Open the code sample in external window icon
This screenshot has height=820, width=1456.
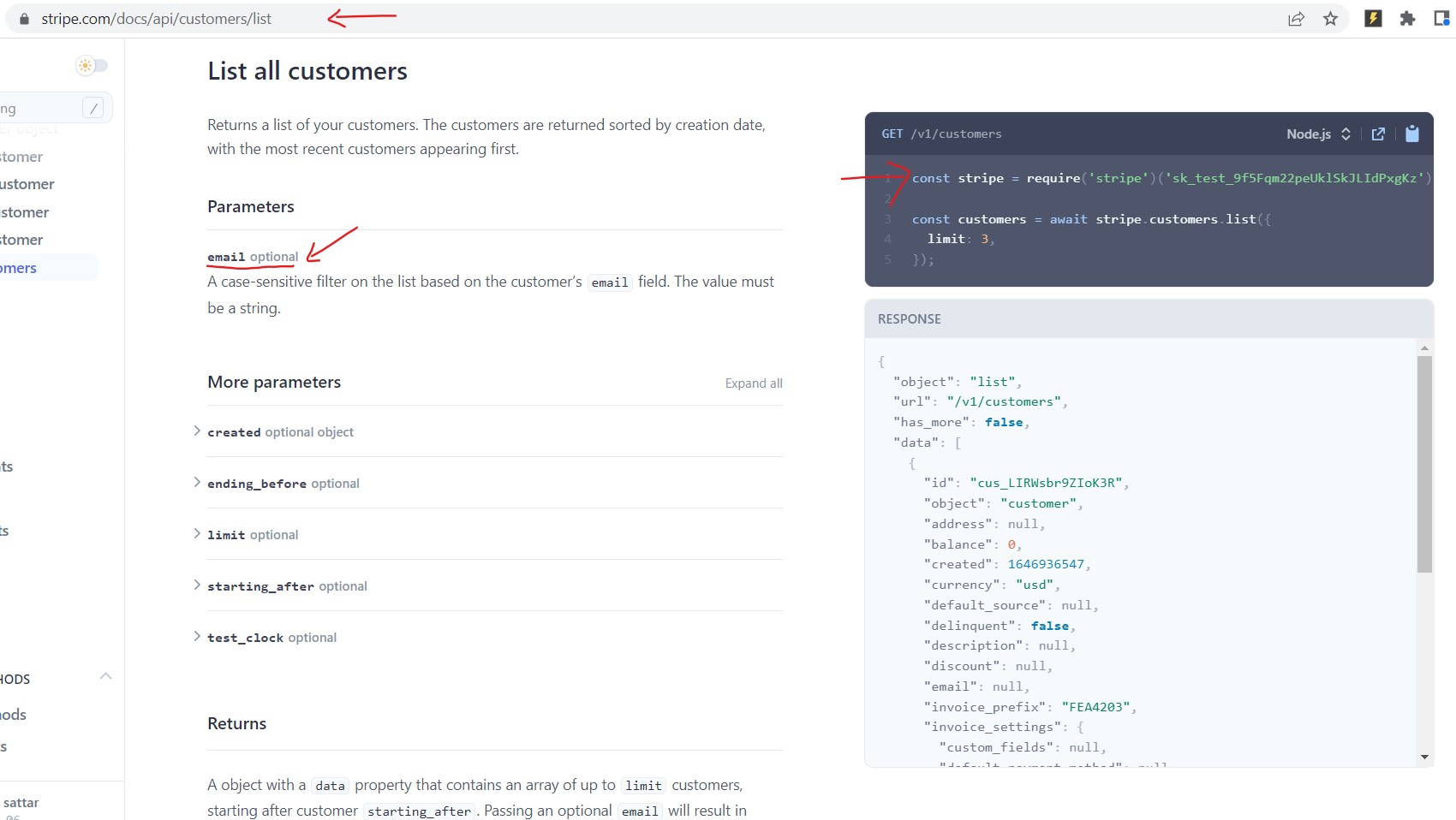coord(1378,134)
